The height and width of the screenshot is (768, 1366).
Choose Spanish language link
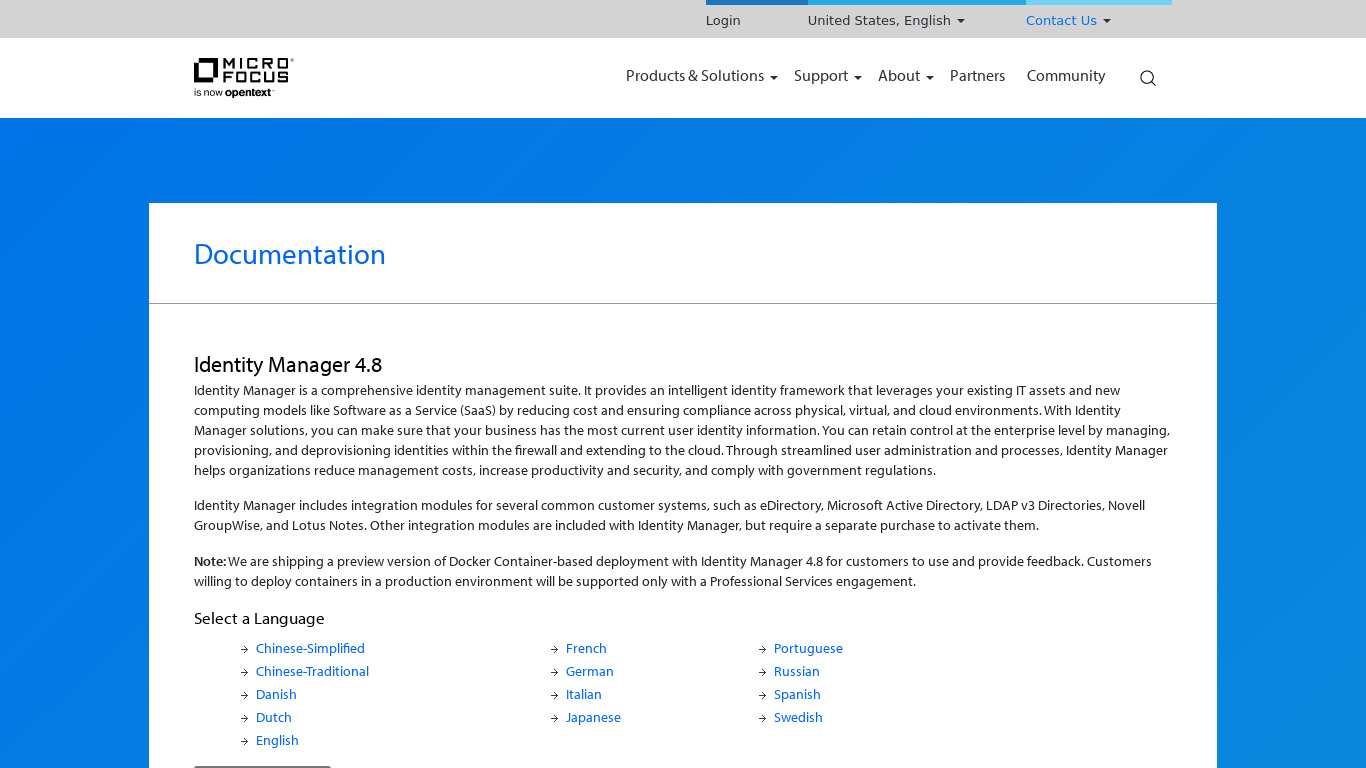coord(797,695)
